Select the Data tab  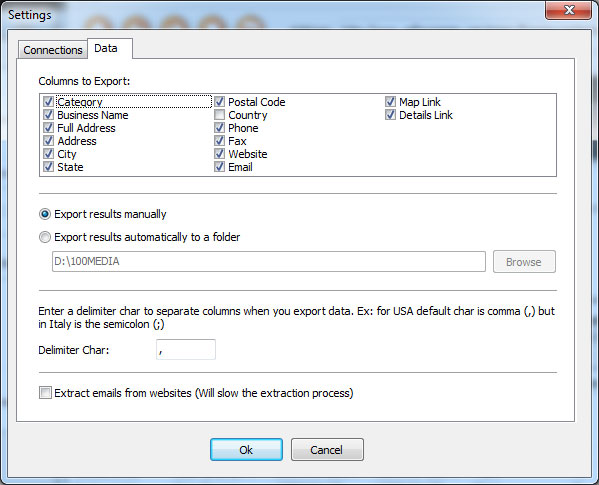[110, 48]
